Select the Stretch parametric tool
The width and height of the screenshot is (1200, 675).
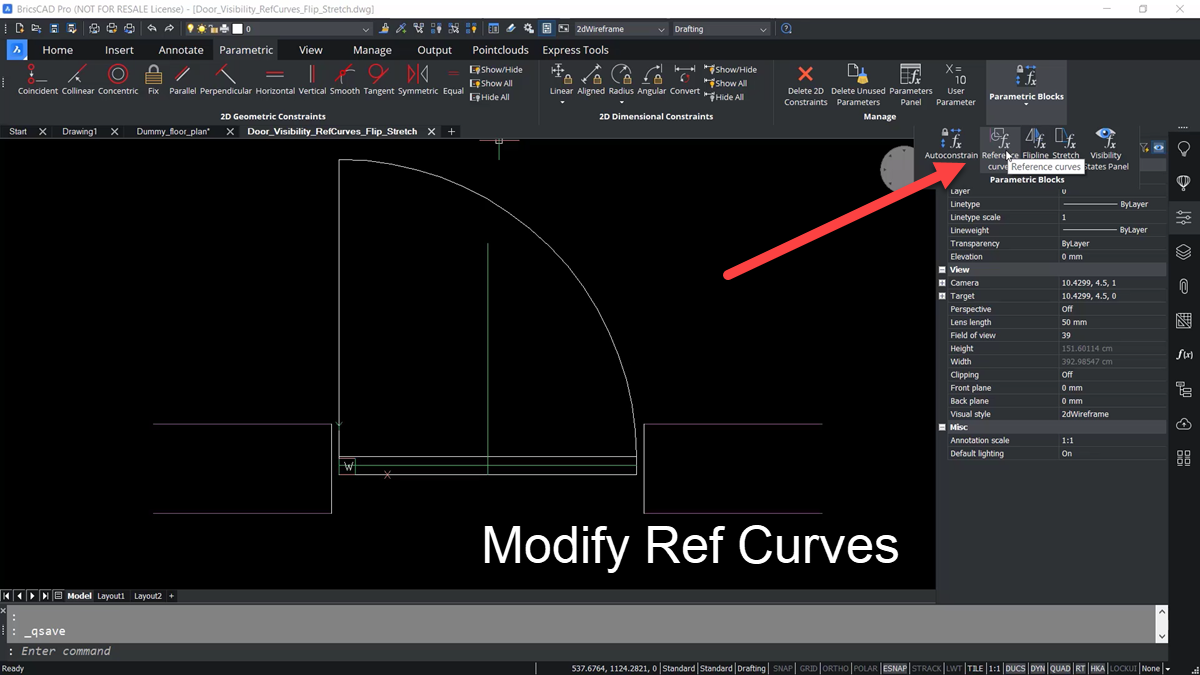click(1066, 144)
